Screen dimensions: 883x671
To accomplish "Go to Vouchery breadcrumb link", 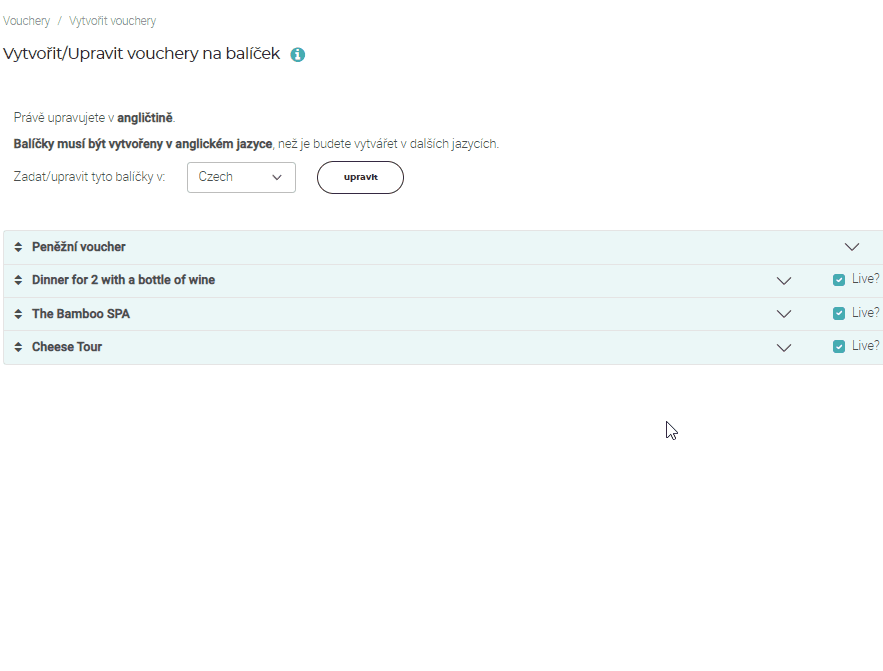I will (27, 21).
